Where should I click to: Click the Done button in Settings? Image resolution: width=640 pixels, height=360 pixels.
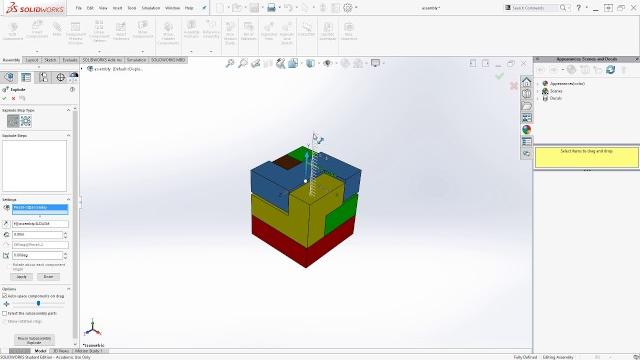coord(48,277)
